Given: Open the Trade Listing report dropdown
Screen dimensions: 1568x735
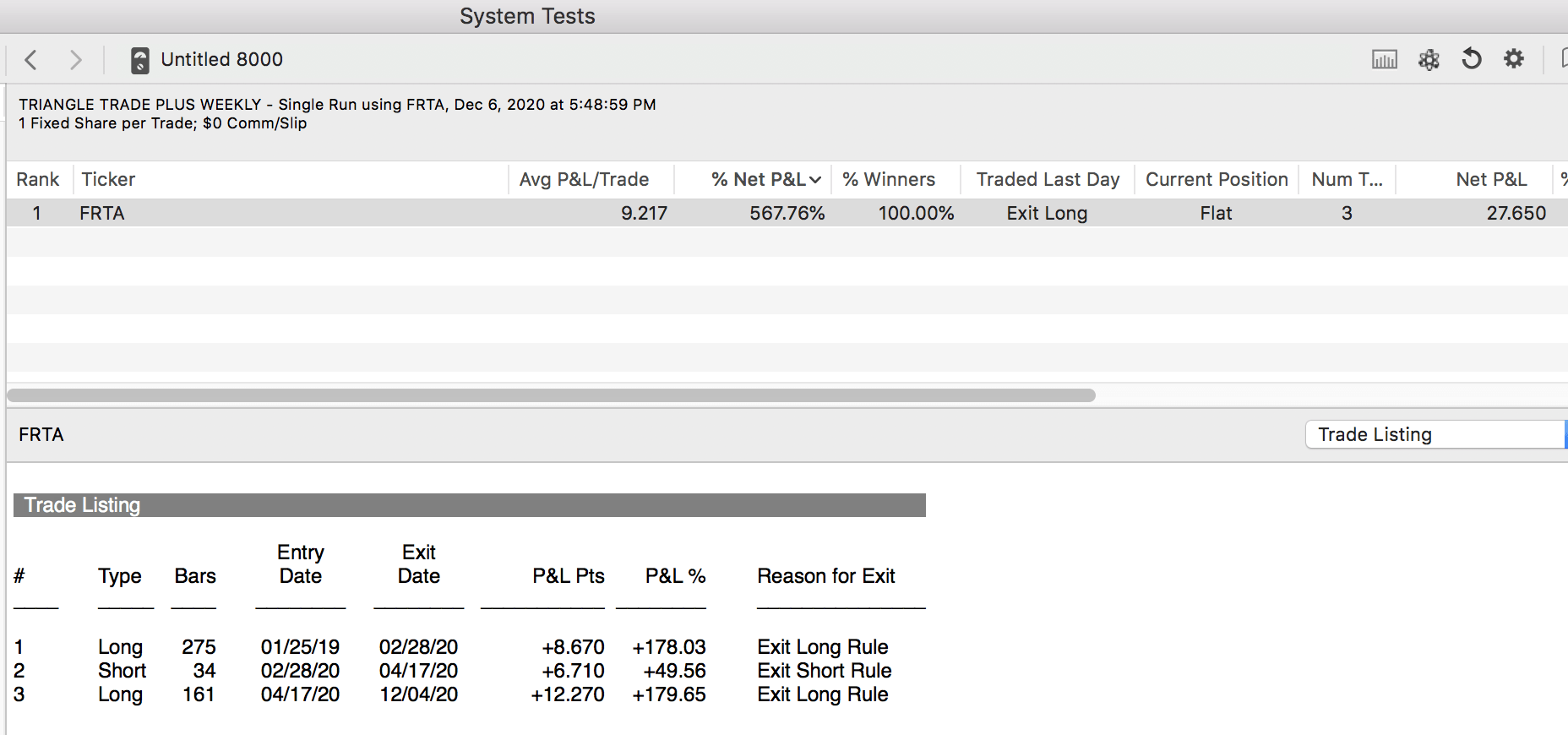Looking at the screenshot, I should click(x=1435, y=434).
